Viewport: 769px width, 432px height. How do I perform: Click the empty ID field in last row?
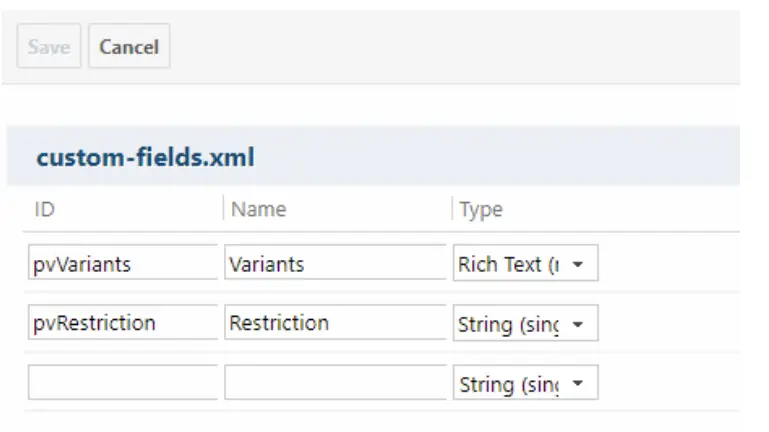[x=122, y=383]
